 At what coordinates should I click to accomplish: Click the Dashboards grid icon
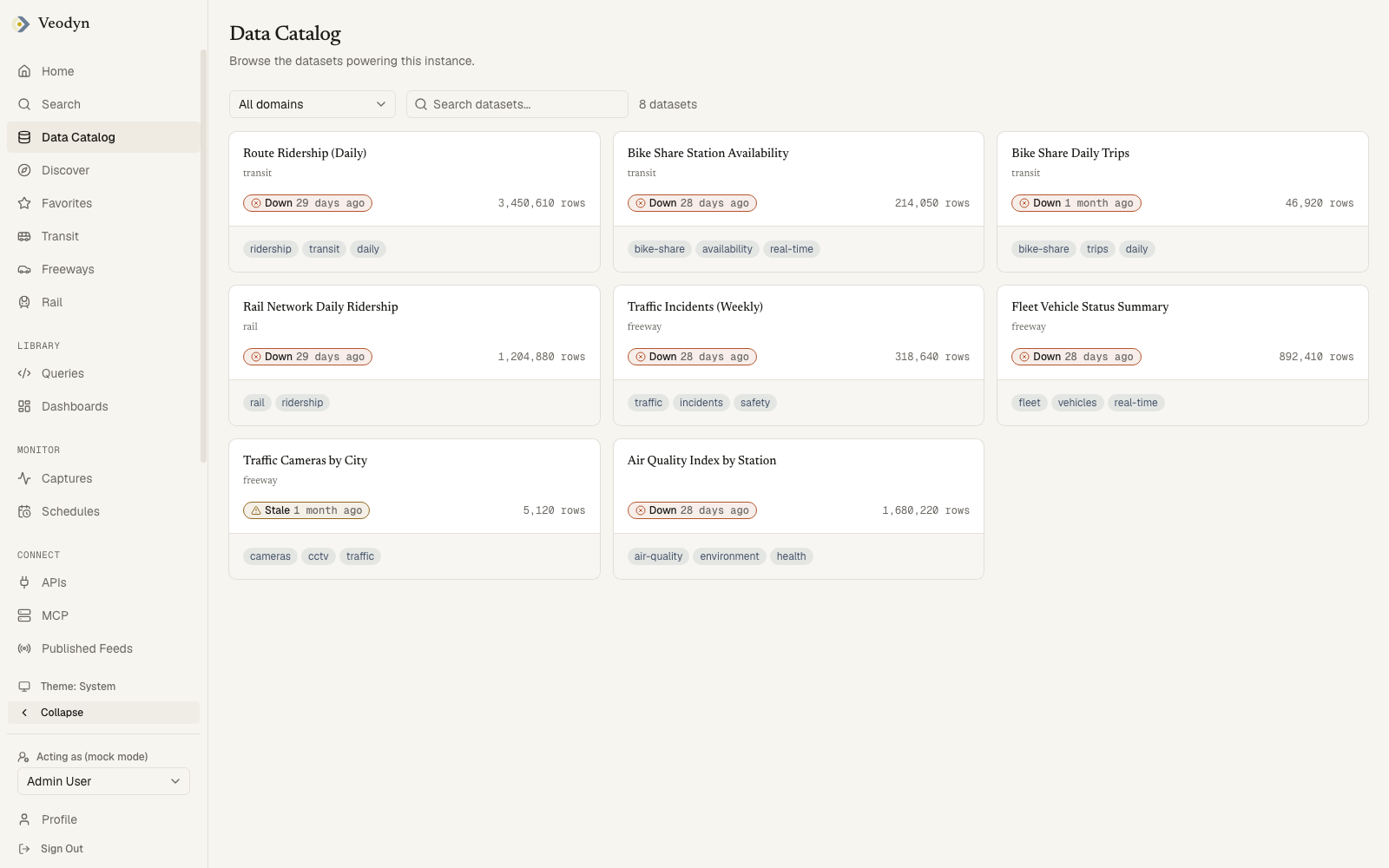(x=24, y=406)
